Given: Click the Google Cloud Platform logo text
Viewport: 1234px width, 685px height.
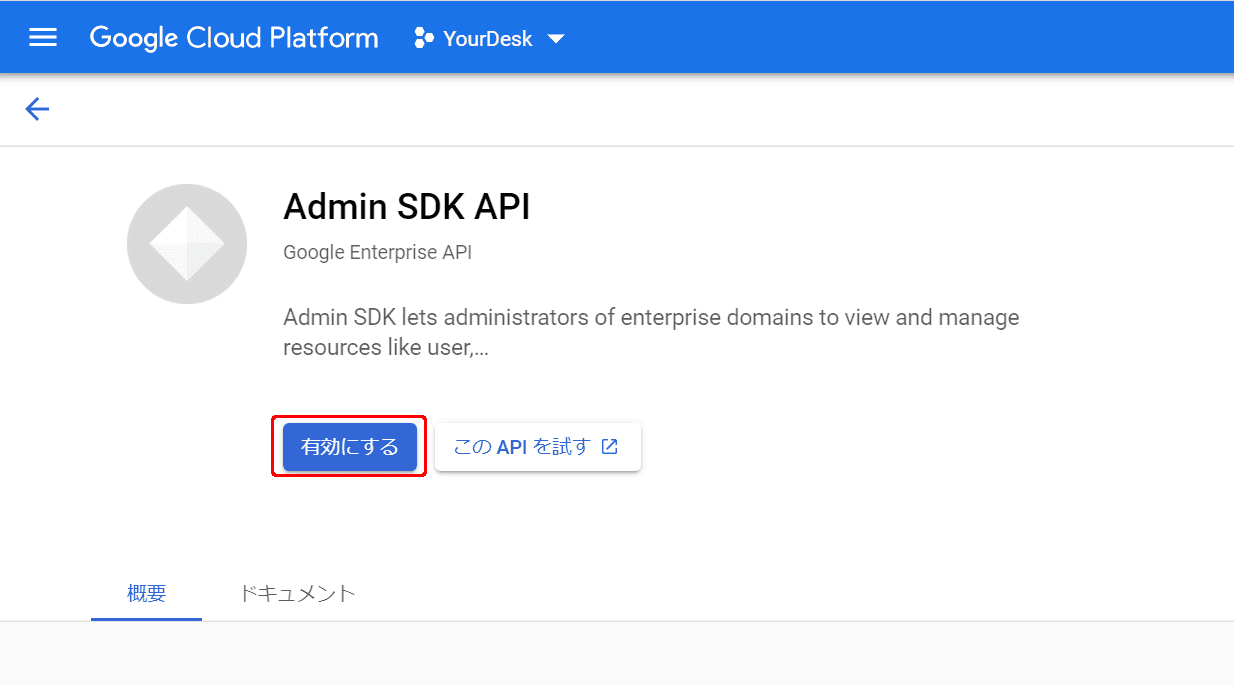Looking at the screenshot, I should pyautogui.click(x=234, y=38).
